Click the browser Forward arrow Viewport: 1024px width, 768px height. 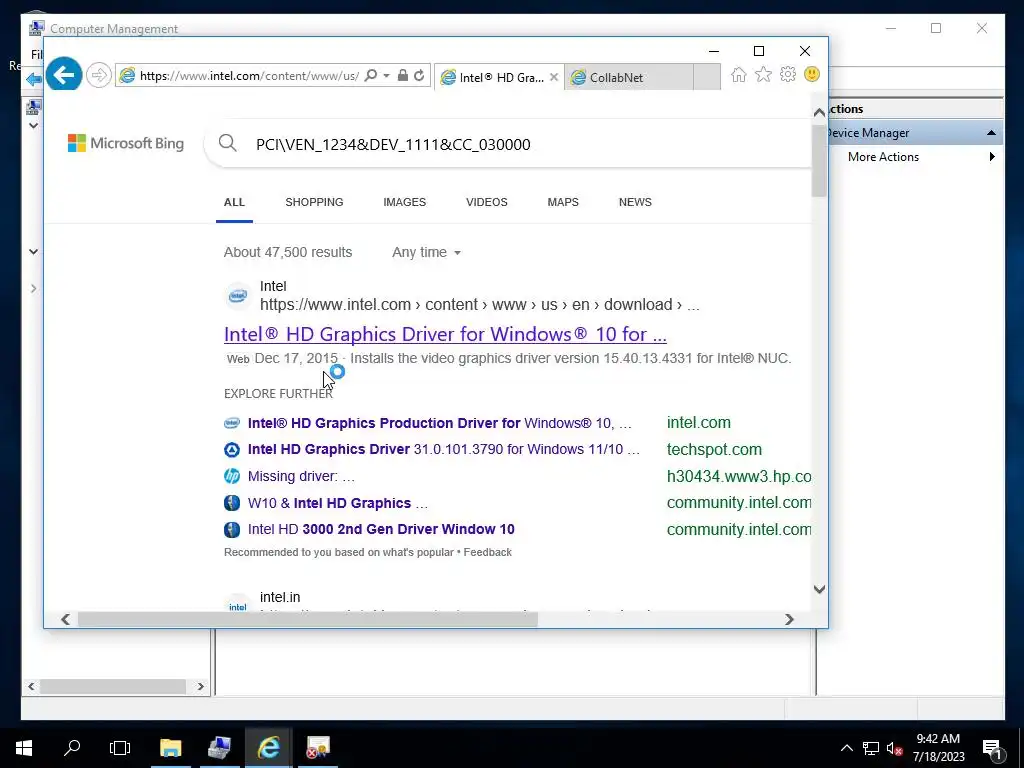99,76
